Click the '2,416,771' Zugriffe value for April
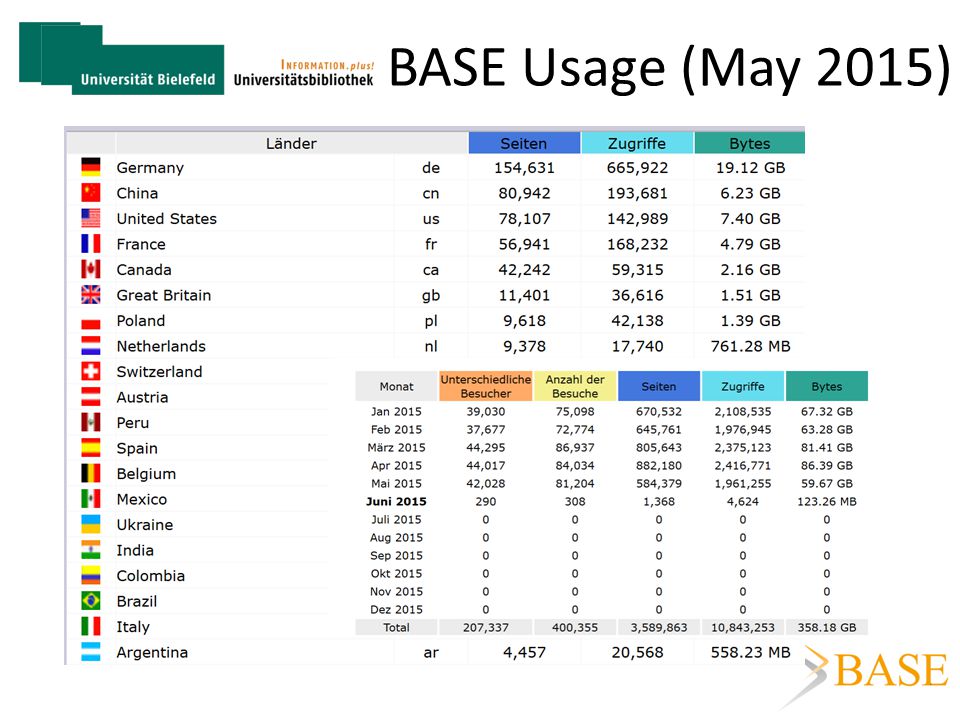The width and height of the screenshot is (960, 720). click(x=743, y=466)
